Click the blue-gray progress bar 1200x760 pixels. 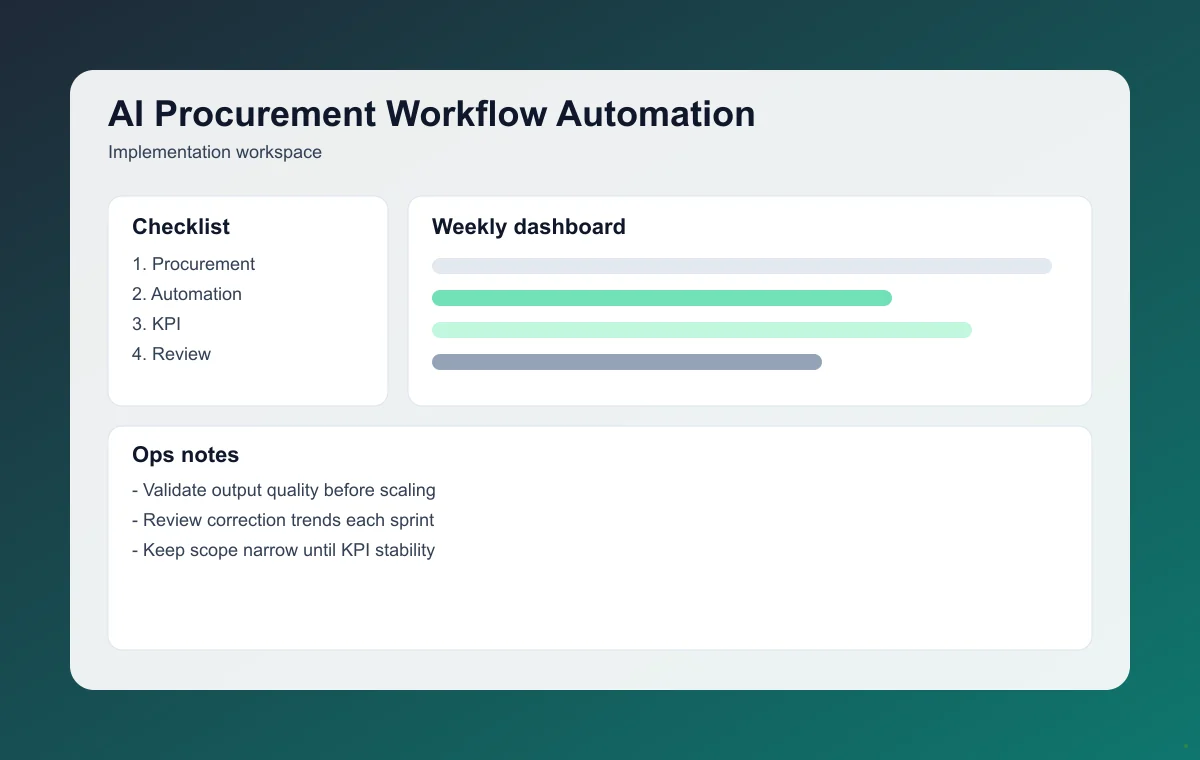[x=626, y=362]
